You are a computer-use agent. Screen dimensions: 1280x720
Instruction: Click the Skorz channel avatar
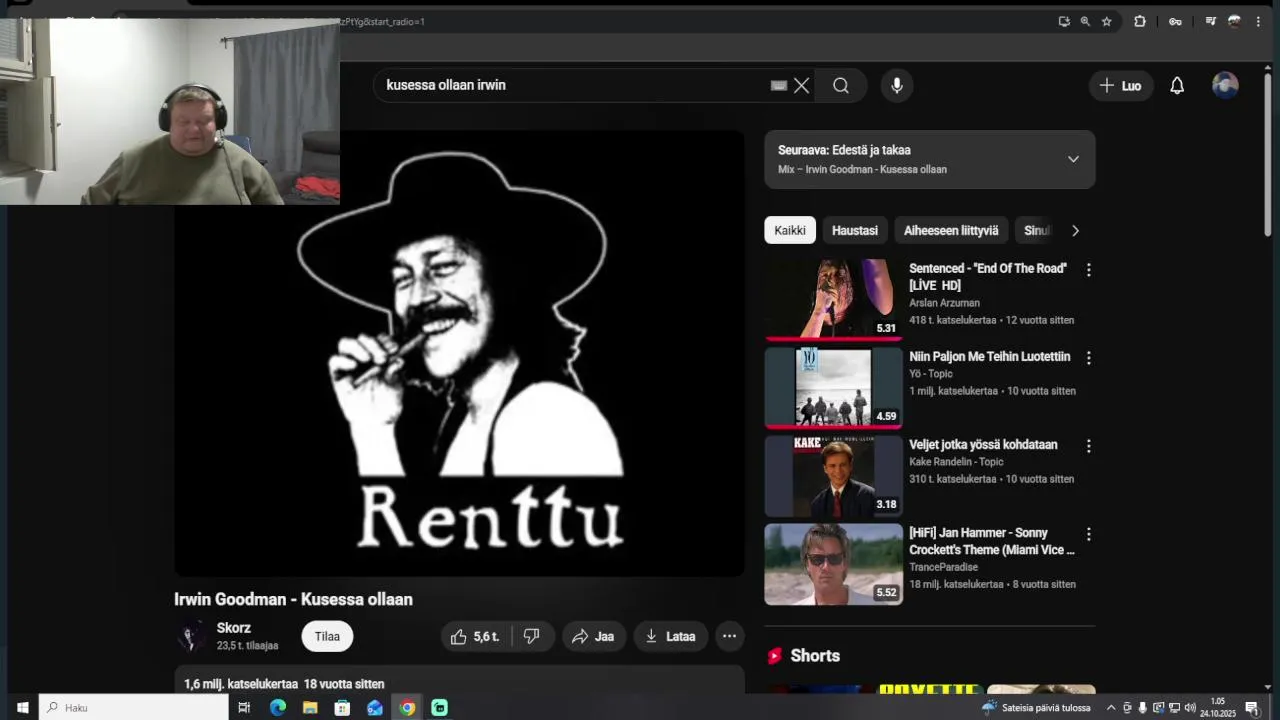coord(190,637)
